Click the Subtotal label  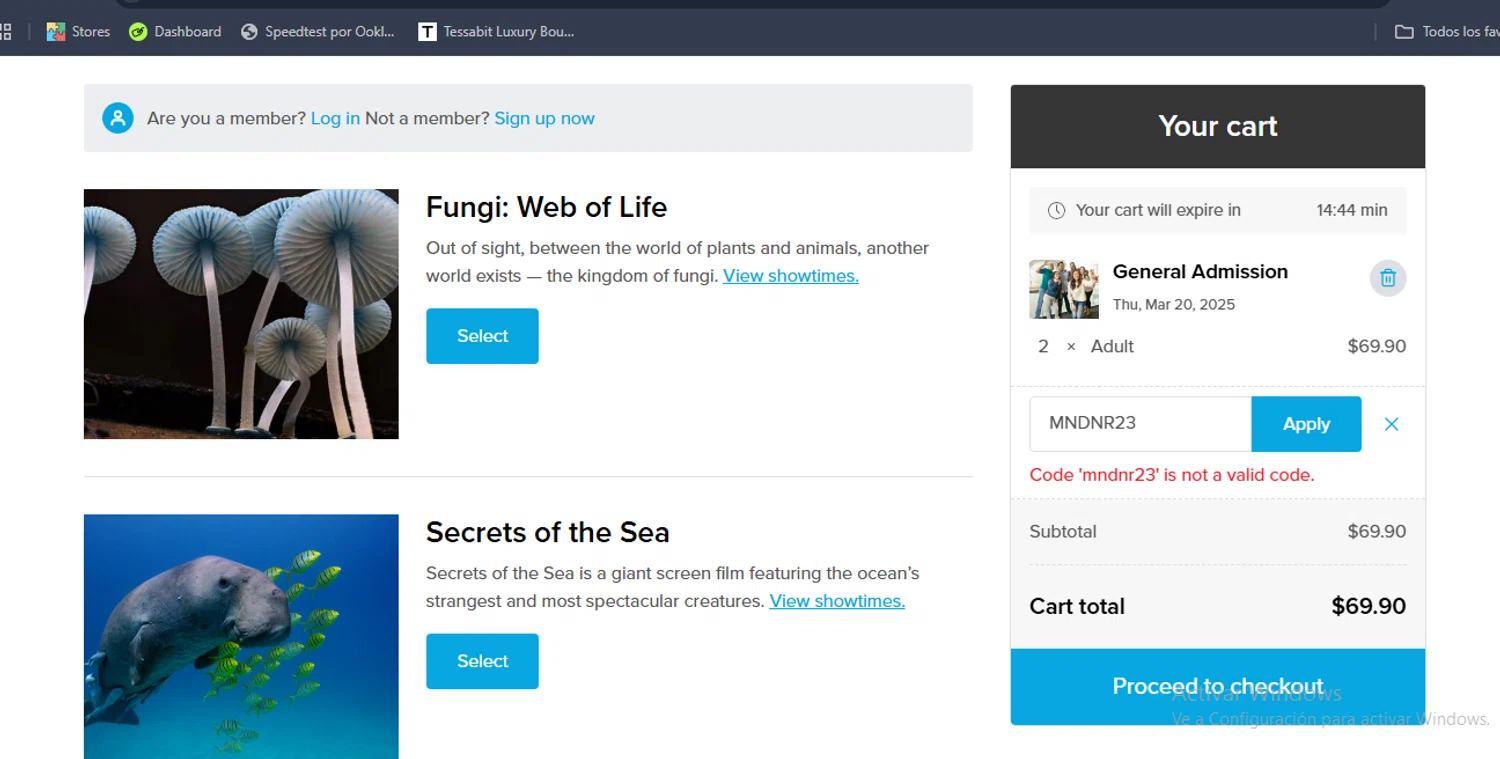point(1063,531)
